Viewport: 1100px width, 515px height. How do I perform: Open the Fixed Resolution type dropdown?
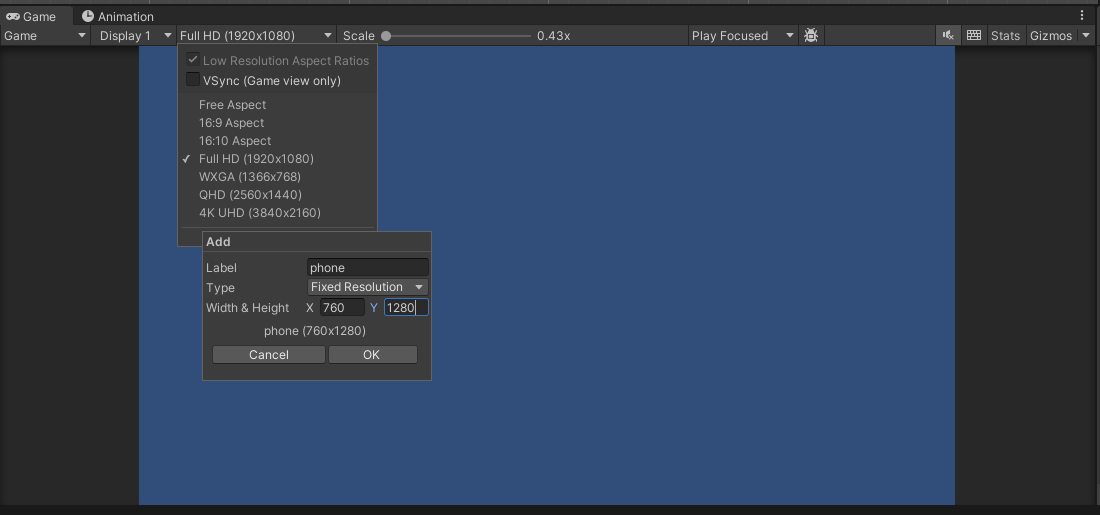[x=368, y=287]
